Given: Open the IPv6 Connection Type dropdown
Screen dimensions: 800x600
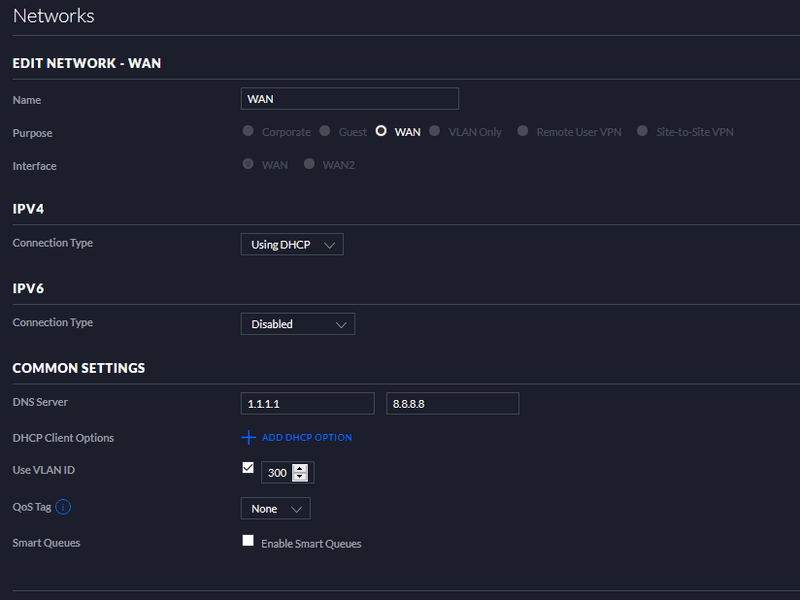Looking at the screenshot, I should tap(298, 324).
